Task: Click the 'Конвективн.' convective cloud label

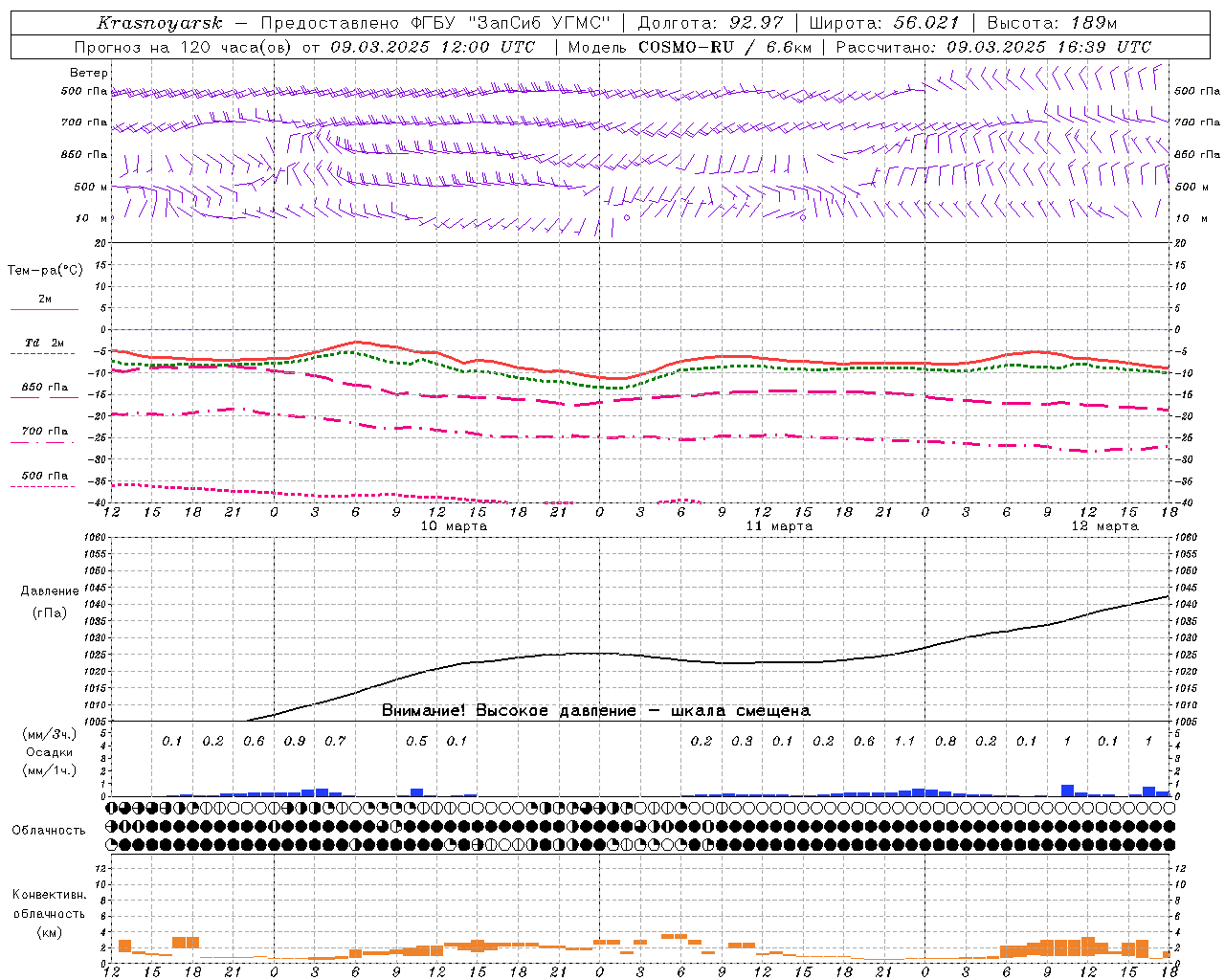Action: click(50, 895)
